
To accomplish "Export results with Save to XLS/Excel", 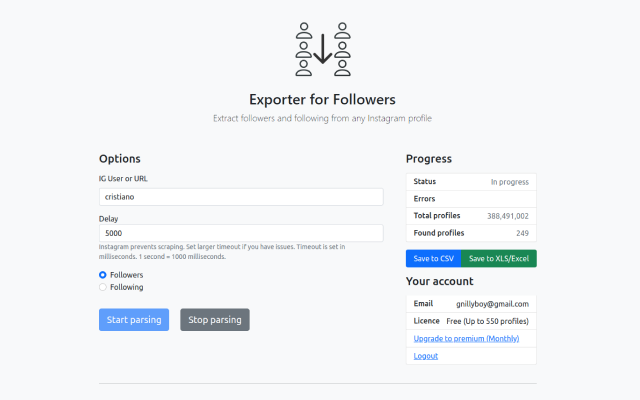I will (x=499, y=259).
